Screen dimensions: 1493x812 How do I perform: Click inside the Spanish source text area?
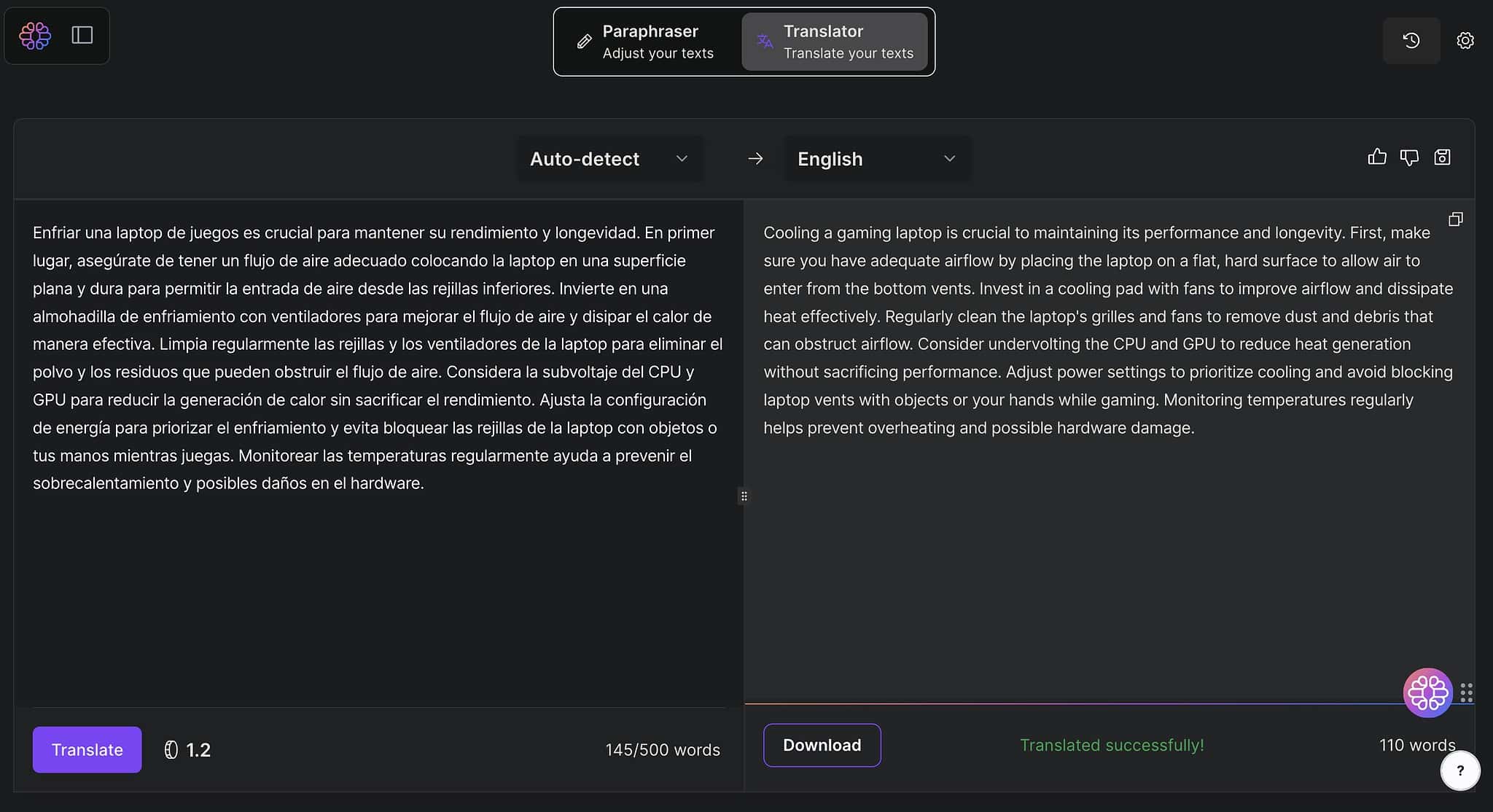[x=378, y=452]
